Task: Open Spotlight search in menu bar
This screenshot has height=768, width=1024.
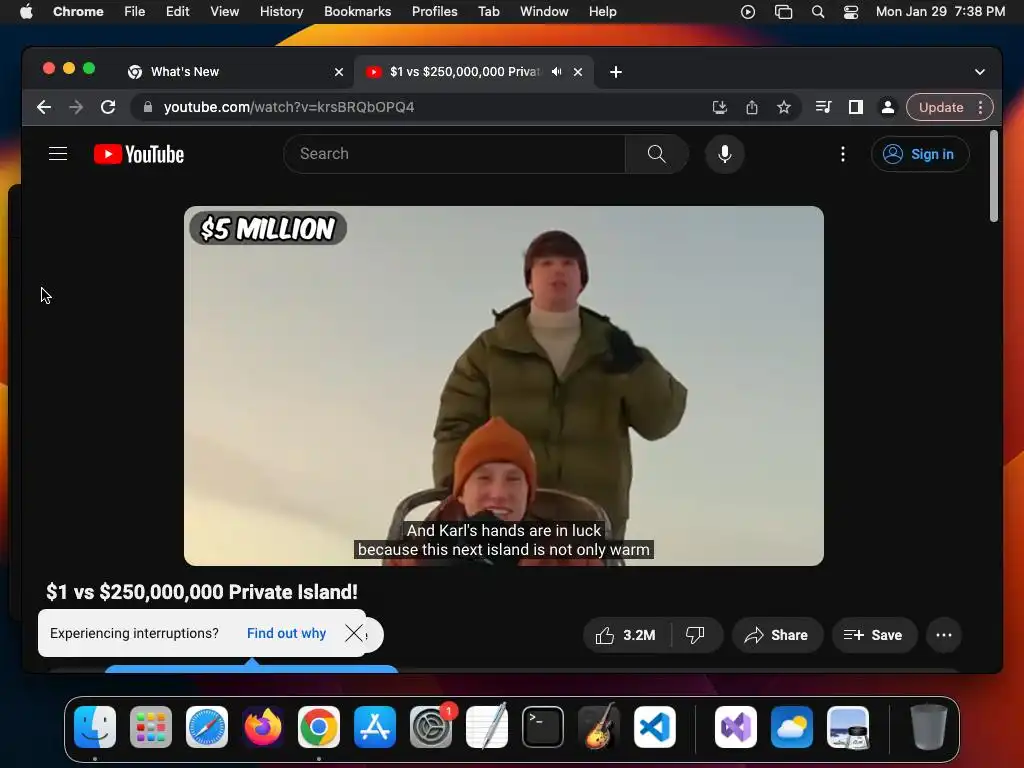Action: coord(818,12)
